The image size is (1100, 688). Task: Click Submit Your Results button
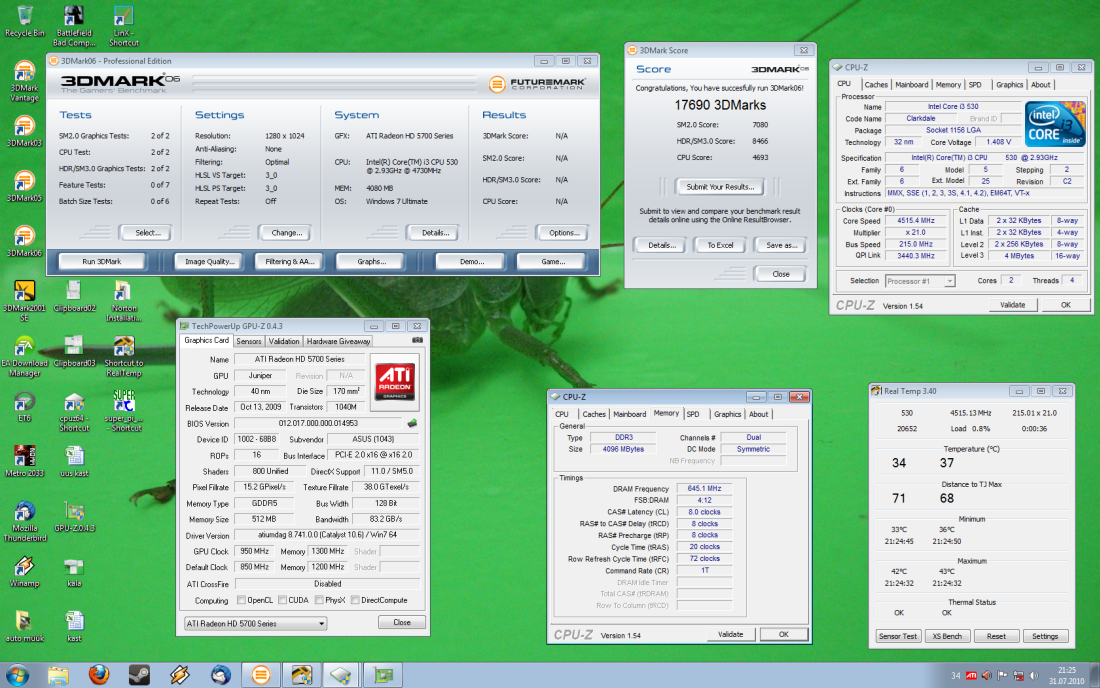(720, 187)
